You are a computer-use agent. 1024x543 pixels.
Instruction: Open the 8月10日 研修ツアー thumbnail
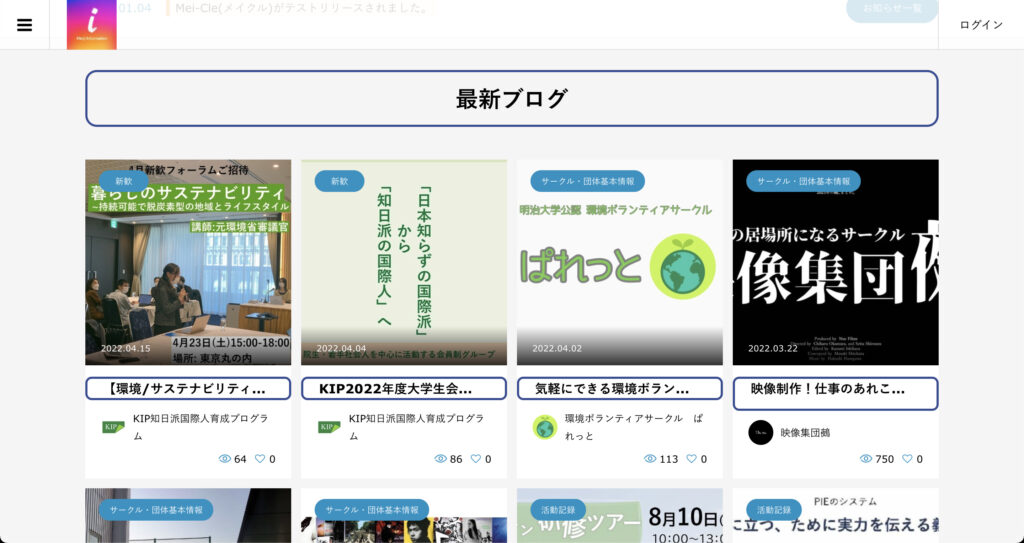[x=620, y=516]
